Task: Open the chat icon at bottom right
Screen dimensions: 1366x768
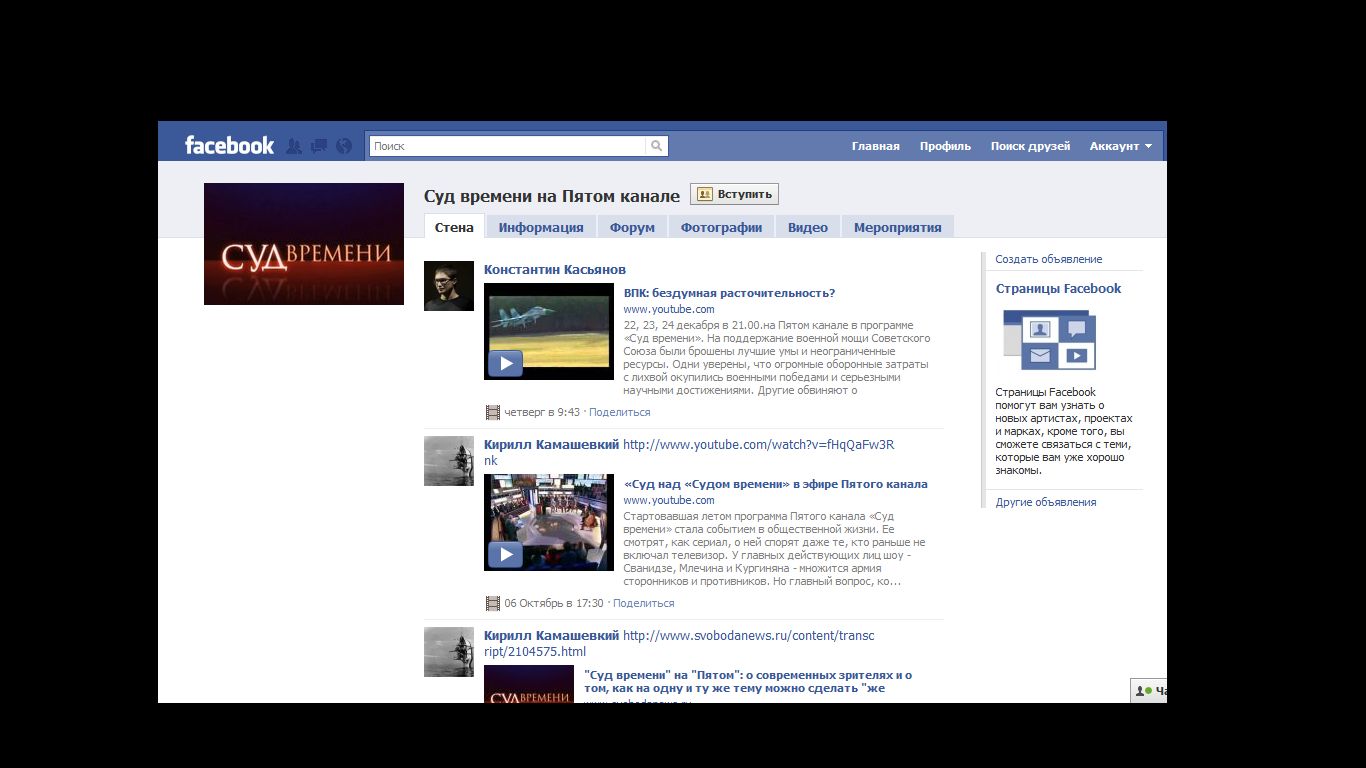Action: 1148,691
